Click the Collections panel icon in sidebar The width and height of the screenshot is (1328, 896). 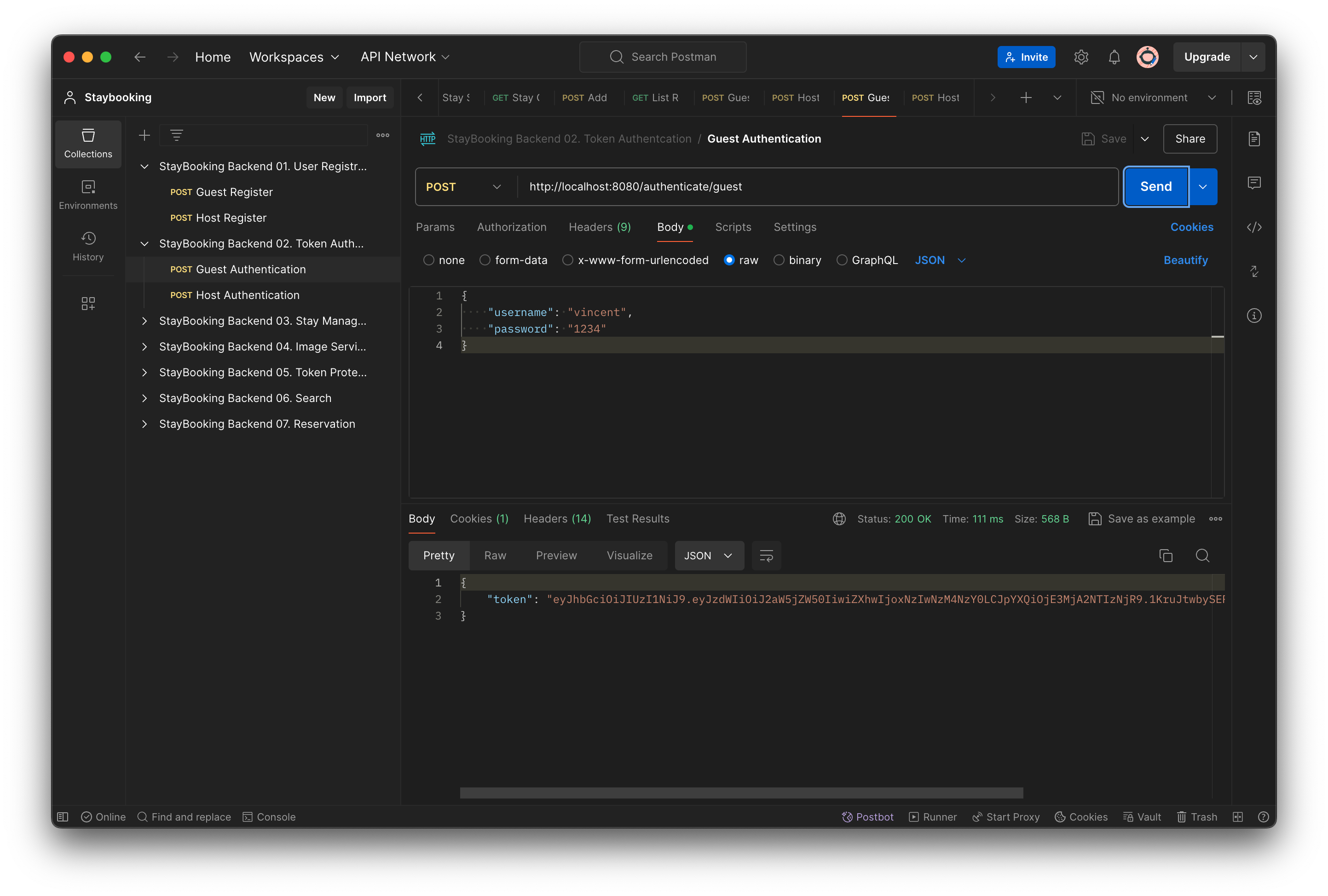(87, 143)
